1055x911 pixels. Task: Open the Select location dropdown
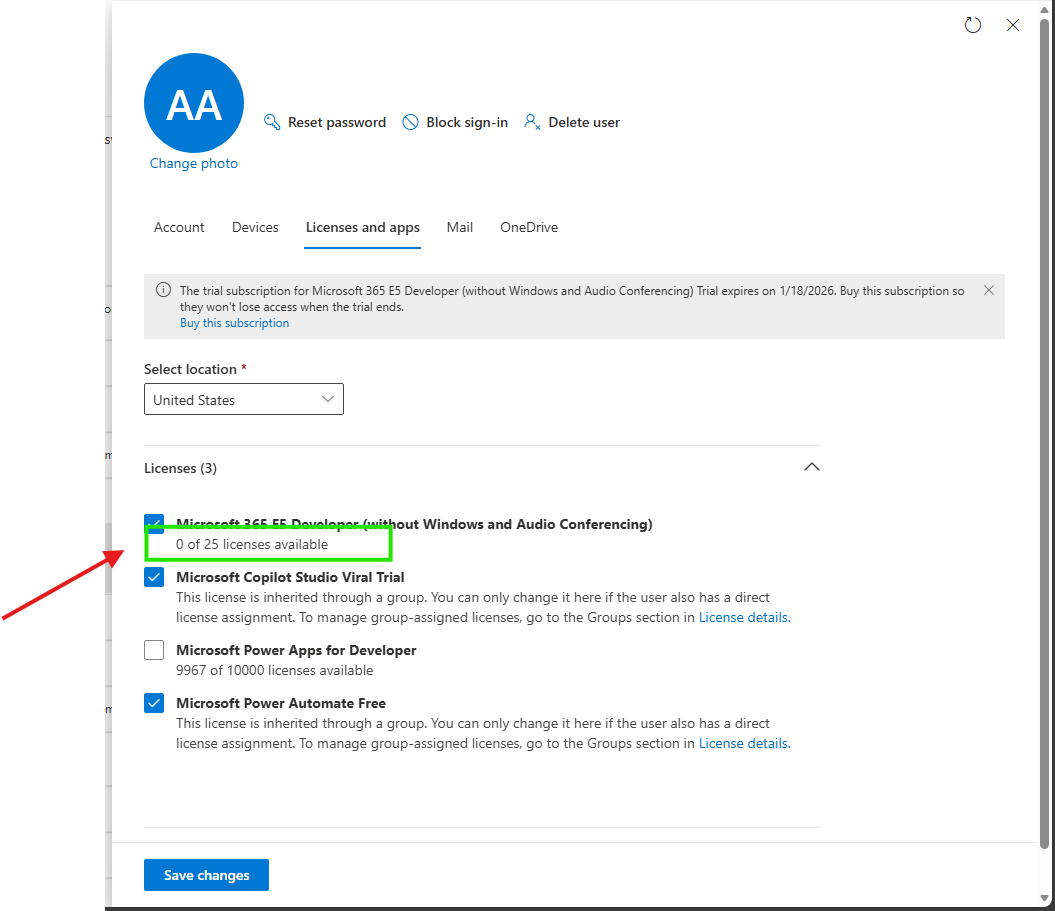point(244,399)
